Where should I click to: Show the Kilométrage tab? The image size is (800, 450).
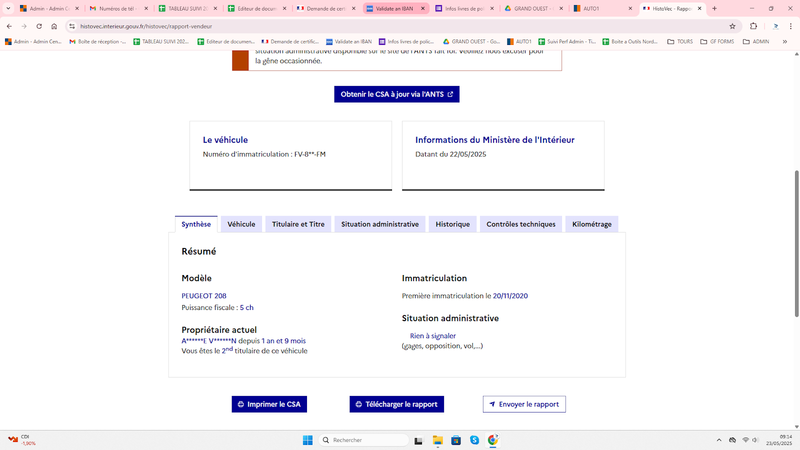tap(592, 224)
